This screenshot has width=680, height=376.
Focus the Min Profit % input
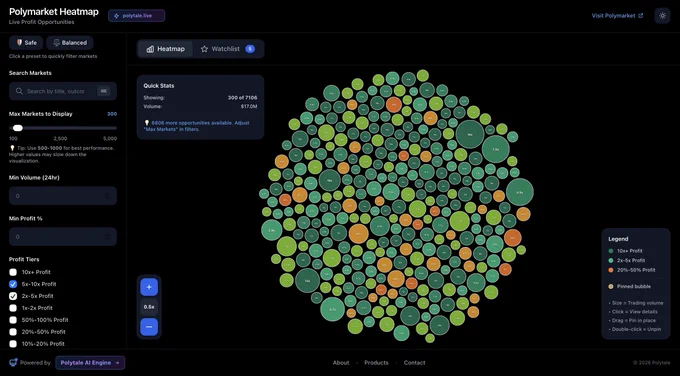[x=63, y=237]
